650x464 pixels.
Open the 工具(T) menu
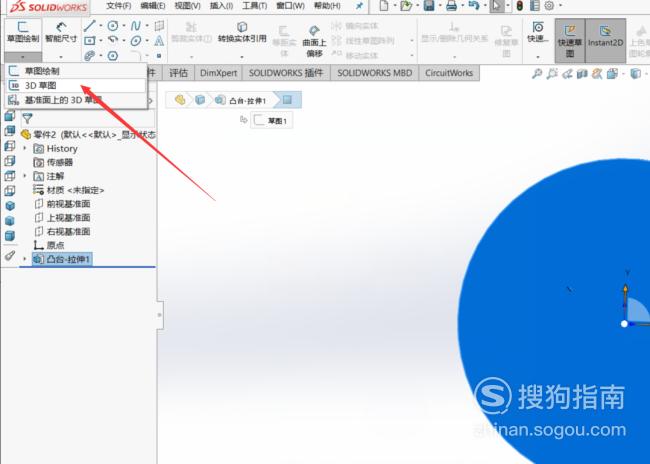(x=255, y=6)
